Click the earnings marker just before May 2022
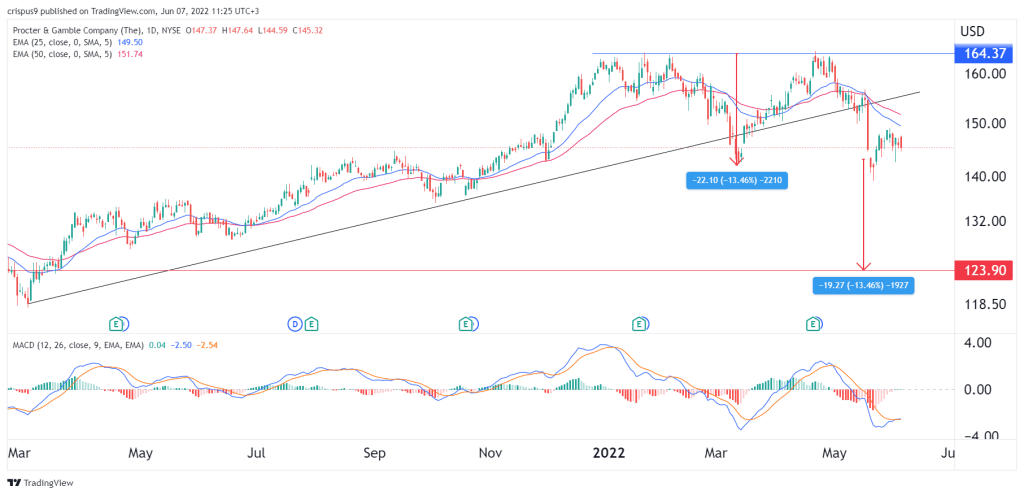Viewport: 1024px width, 495px height. coord(814,323)
